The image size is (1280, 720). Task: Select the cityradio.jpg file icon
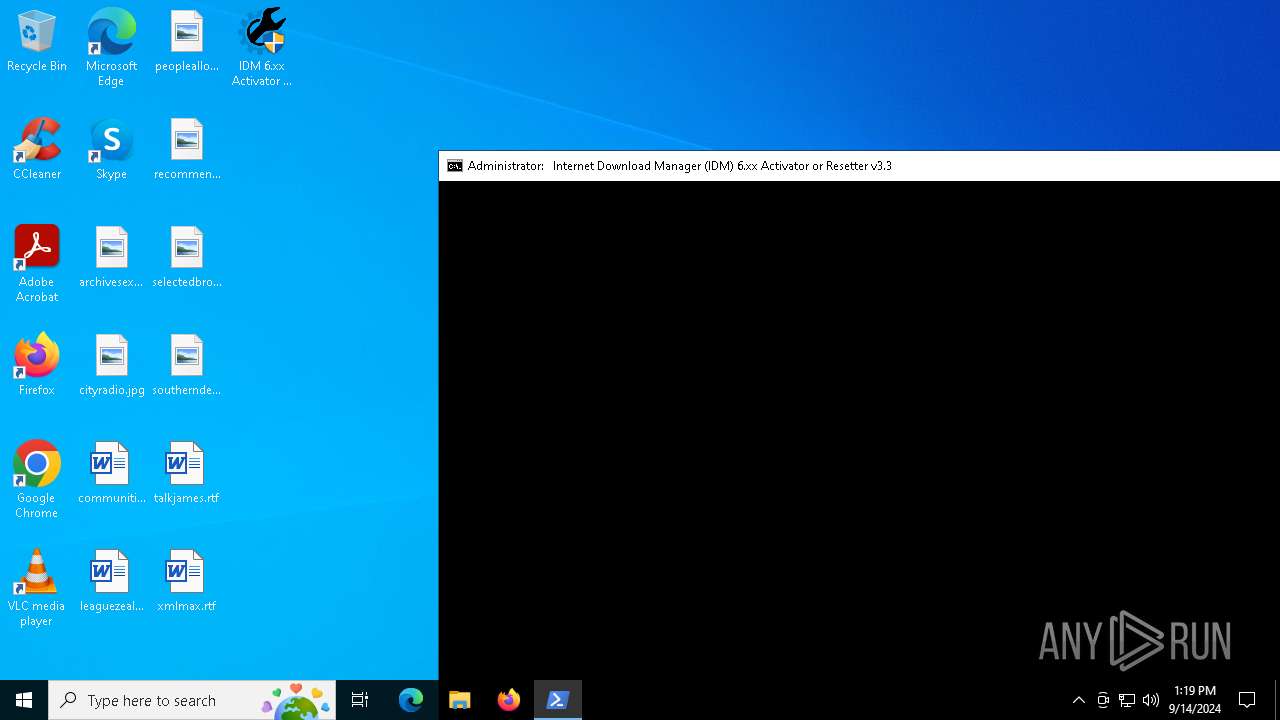[111, 366]
